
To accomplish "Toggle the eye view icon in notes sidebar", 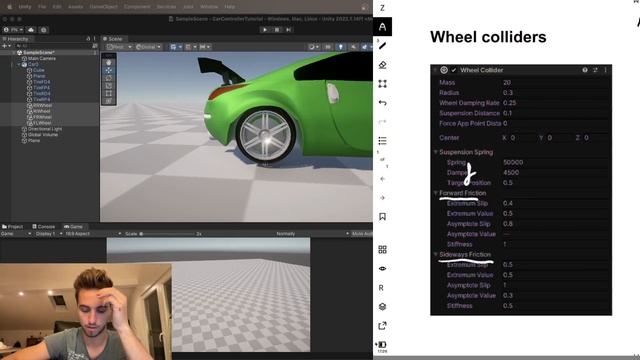I will tap(382, 269).
